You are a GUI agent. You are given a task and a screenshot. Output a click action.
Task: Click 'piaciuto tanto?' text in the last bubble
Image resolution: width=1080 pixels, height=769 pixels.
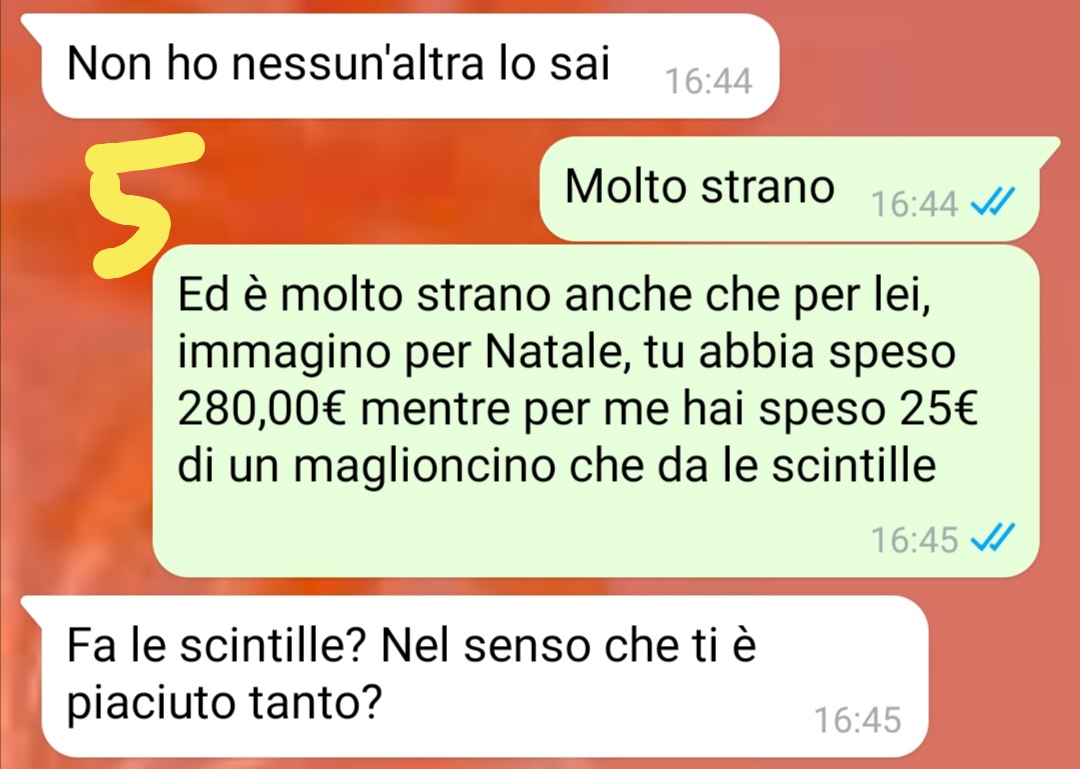[224, 706]
